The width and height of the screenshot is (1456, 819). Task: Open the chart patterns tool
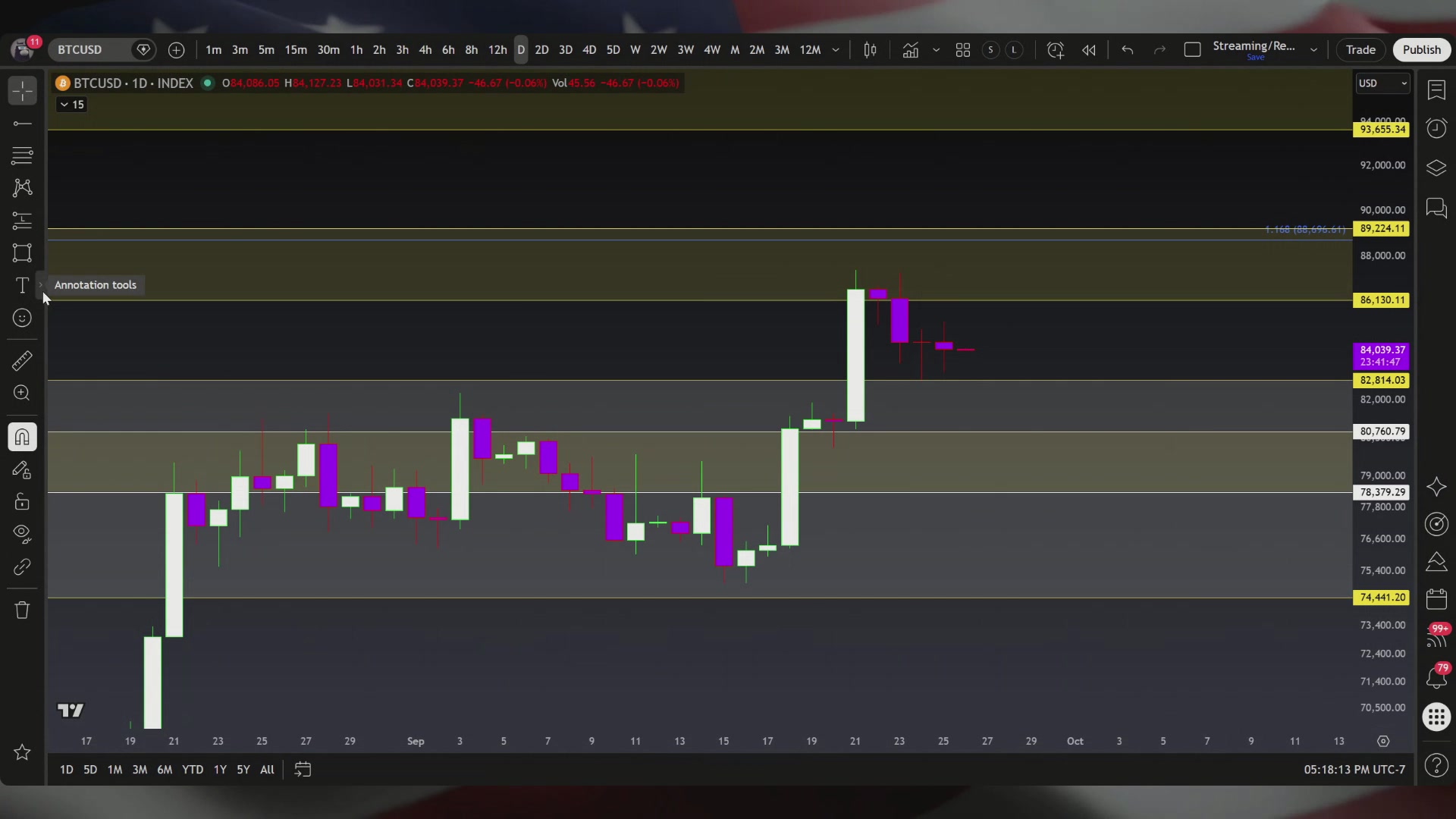pyautogui.click(x=22, y=187)
